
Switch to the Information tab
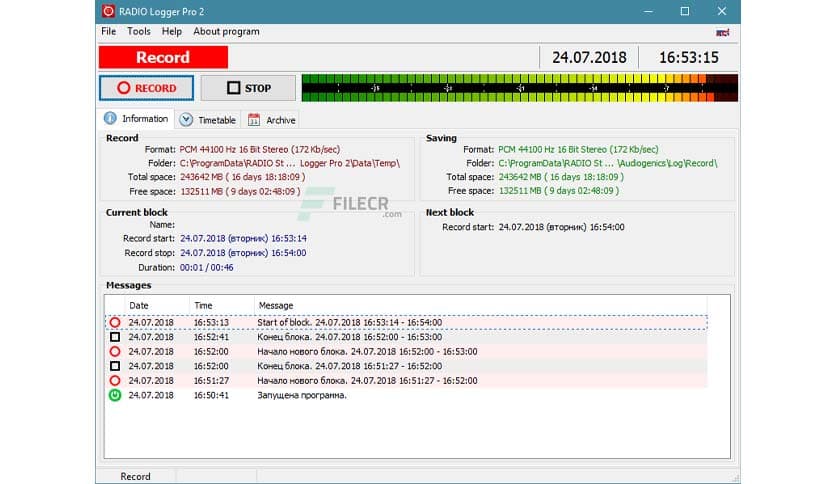pos(136,119)
